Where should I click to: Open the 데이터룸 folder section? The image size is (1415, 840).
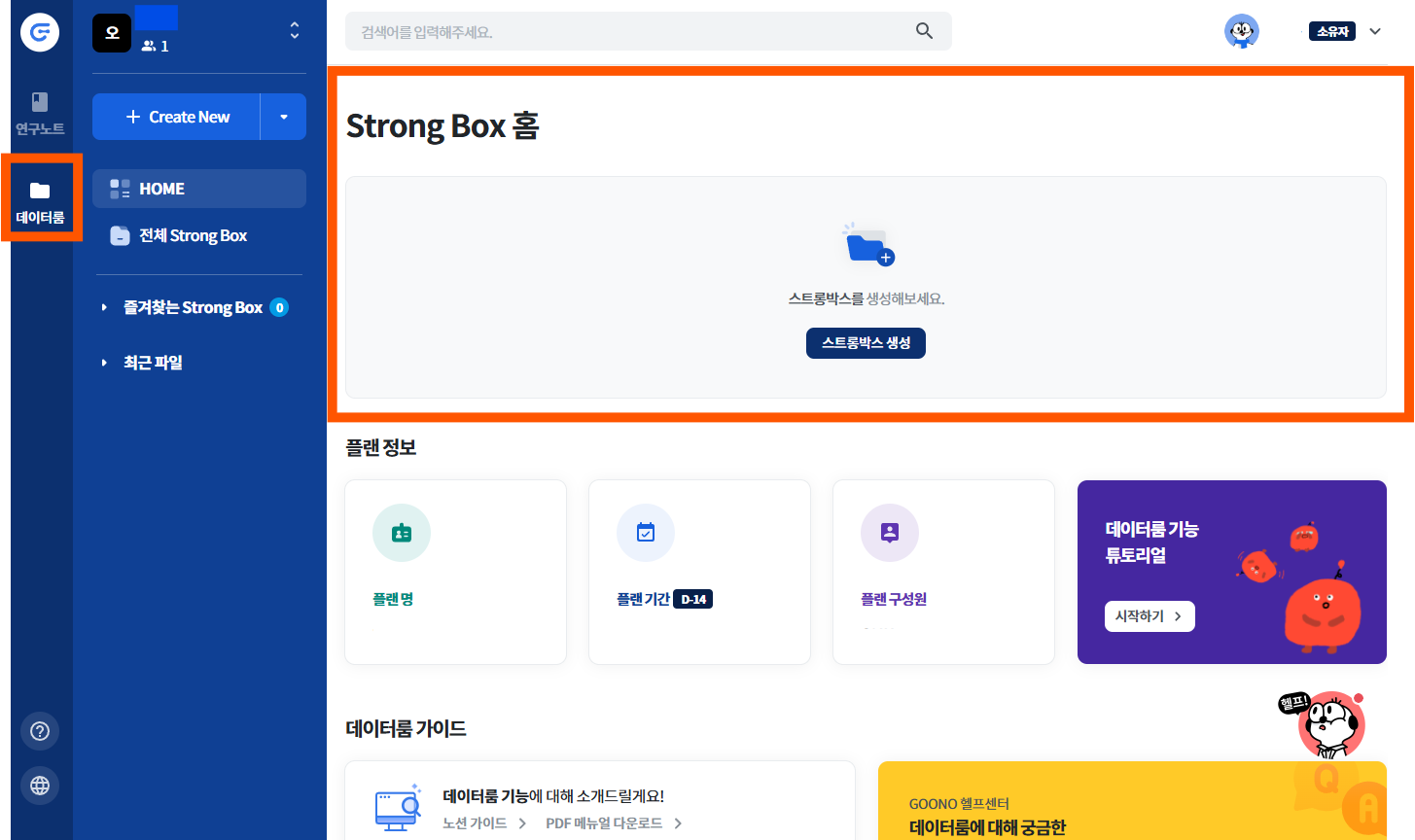click(40, 202)
